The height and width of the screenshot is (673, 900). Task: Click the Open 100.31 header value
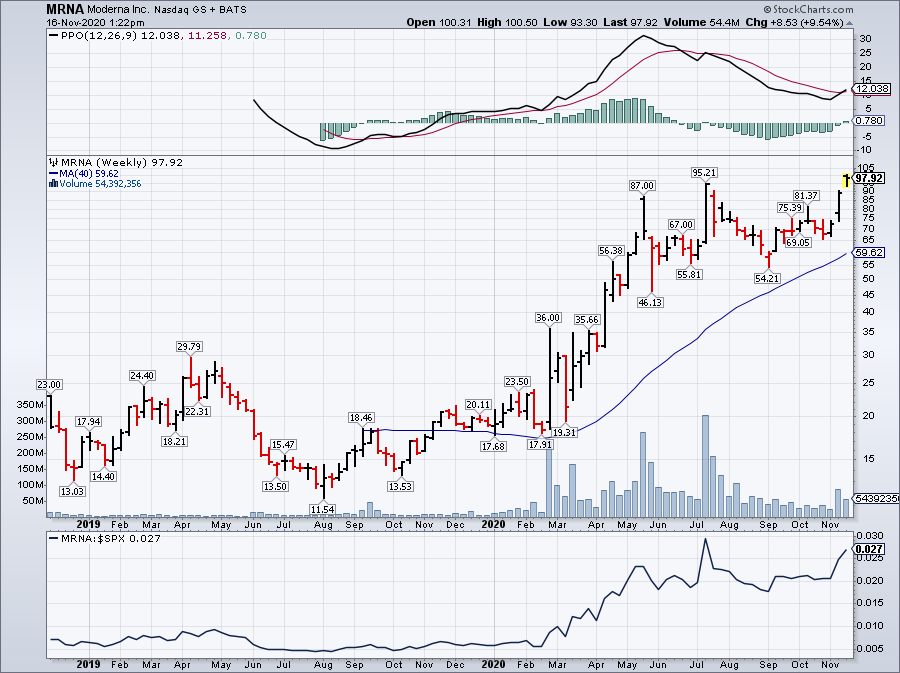tap(439, 22)
